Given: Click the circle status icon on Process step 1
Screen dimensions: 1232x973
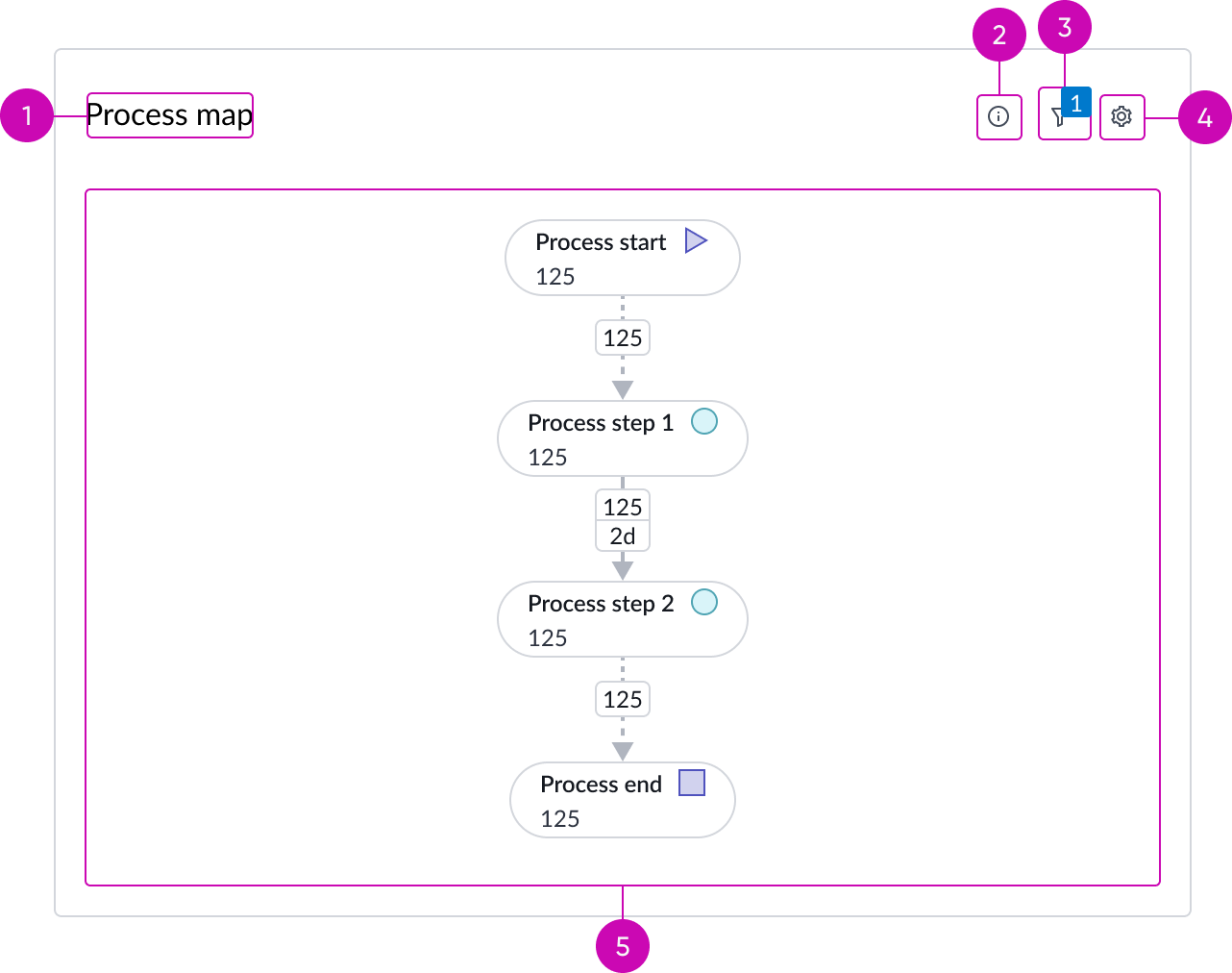Looking at the screenshot, I should pyautogui.click(x=704, y=421).
